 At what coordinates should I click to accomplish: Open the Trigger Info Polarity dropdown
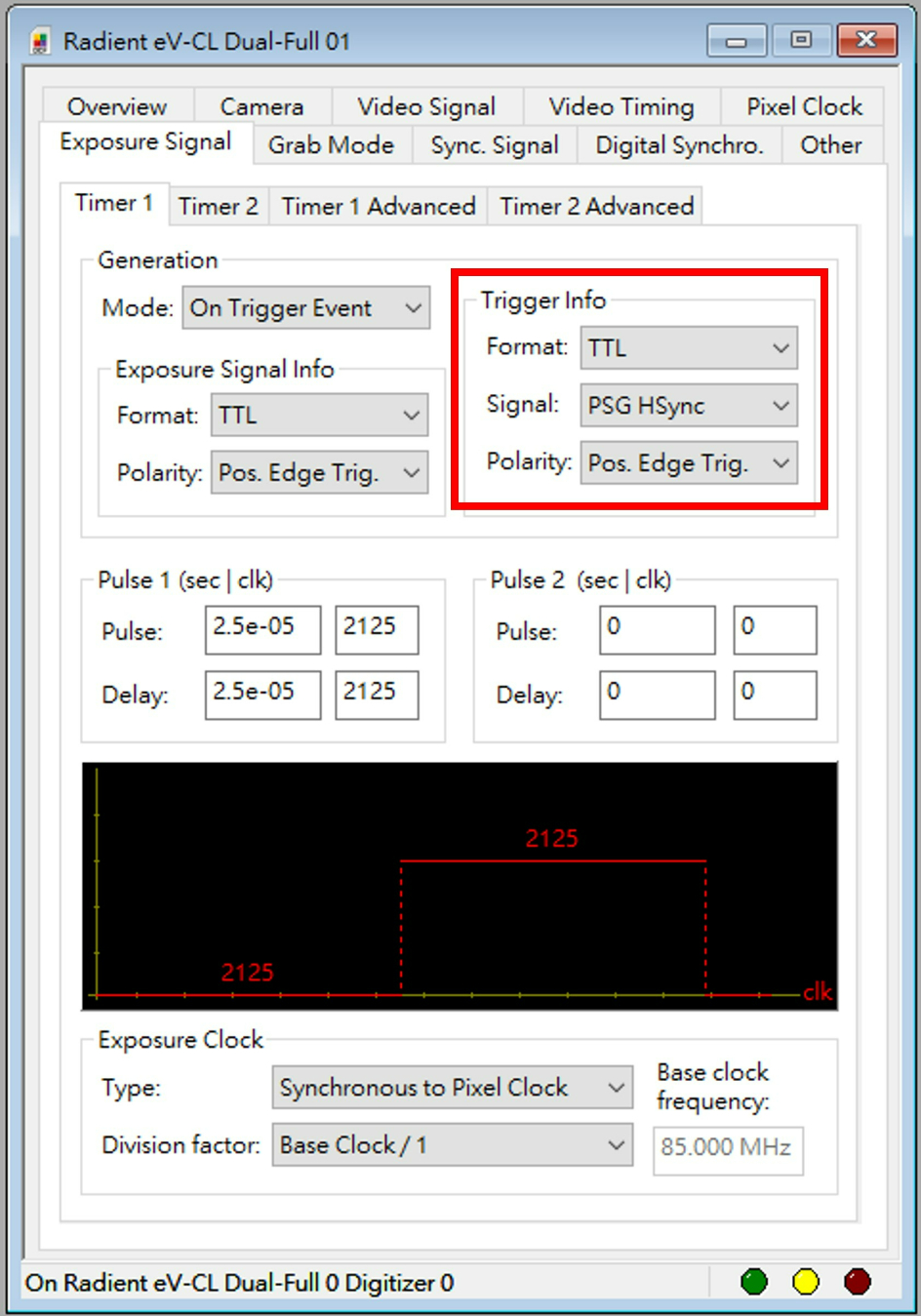coord(689,463)
